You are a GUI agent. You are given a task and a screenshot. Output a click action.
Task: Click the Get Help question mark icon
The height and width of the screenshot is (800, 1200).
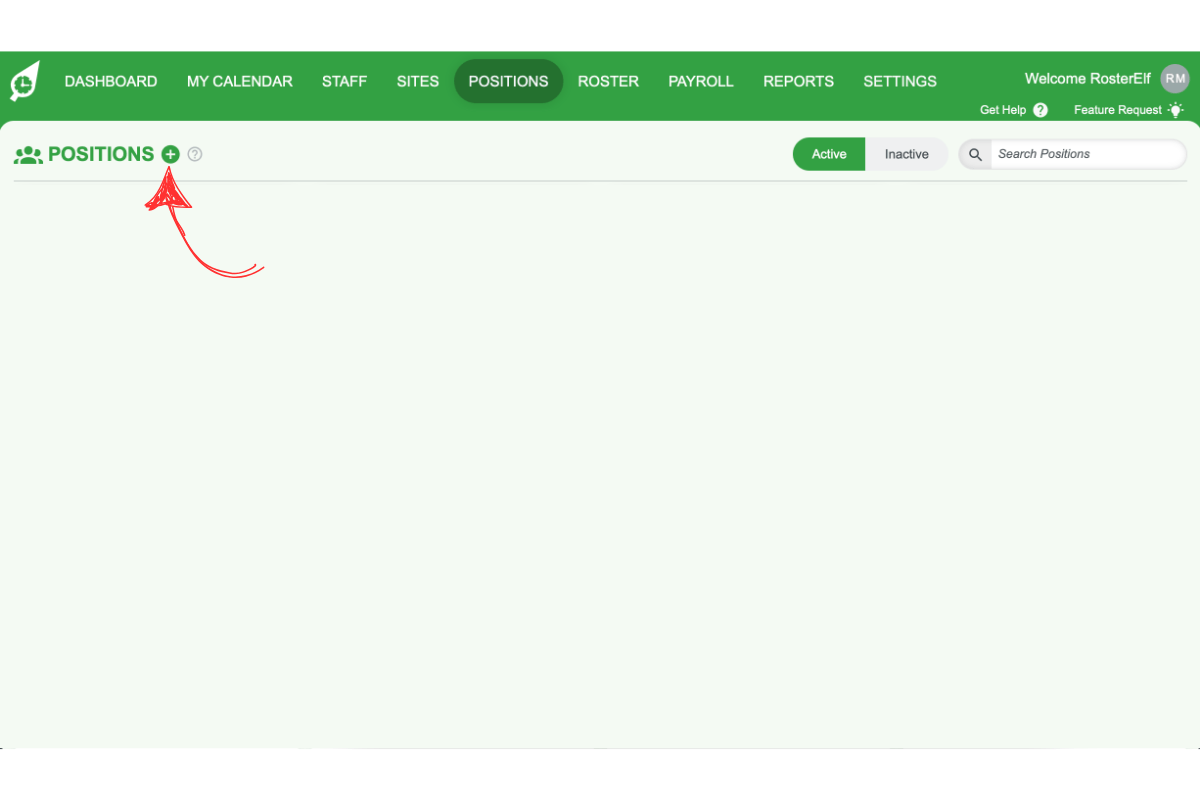1040,110
